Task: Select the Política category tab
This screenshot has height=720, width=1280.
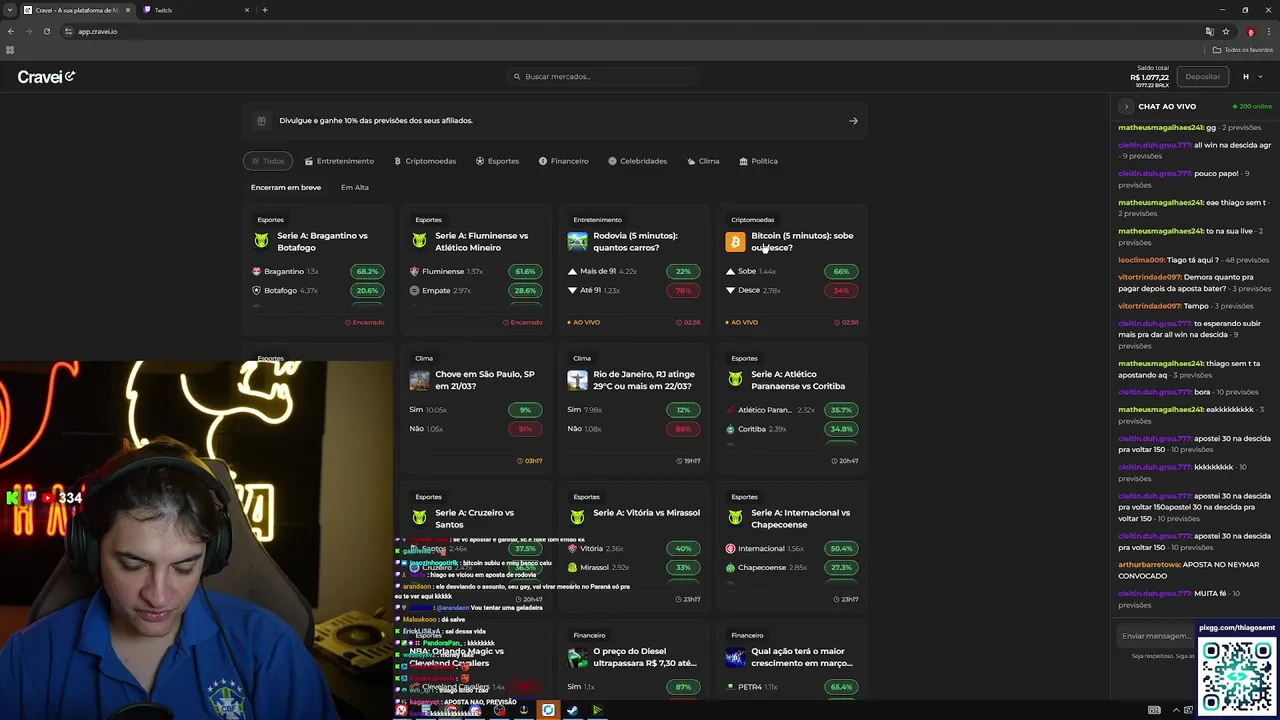Action: pos(758,161)
